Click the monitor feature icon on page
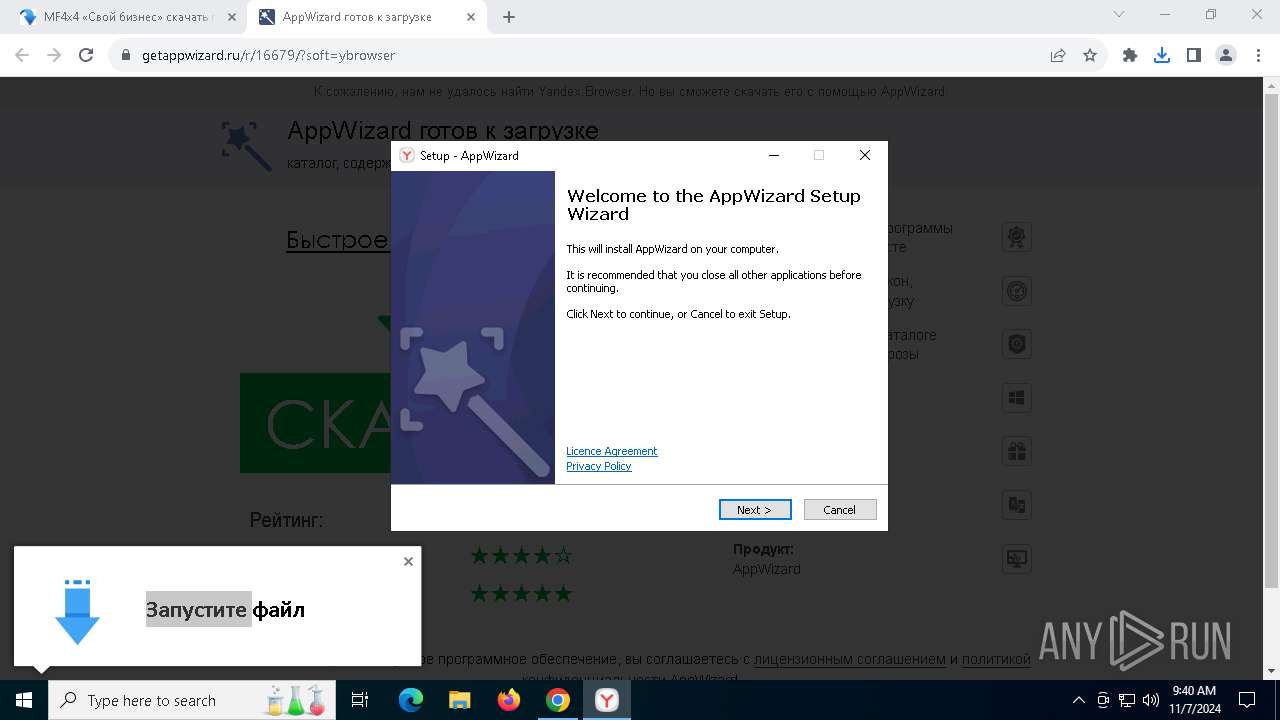Viewport: 1280px width, 720px height. pyautogui.click(x=1017, y=559)
